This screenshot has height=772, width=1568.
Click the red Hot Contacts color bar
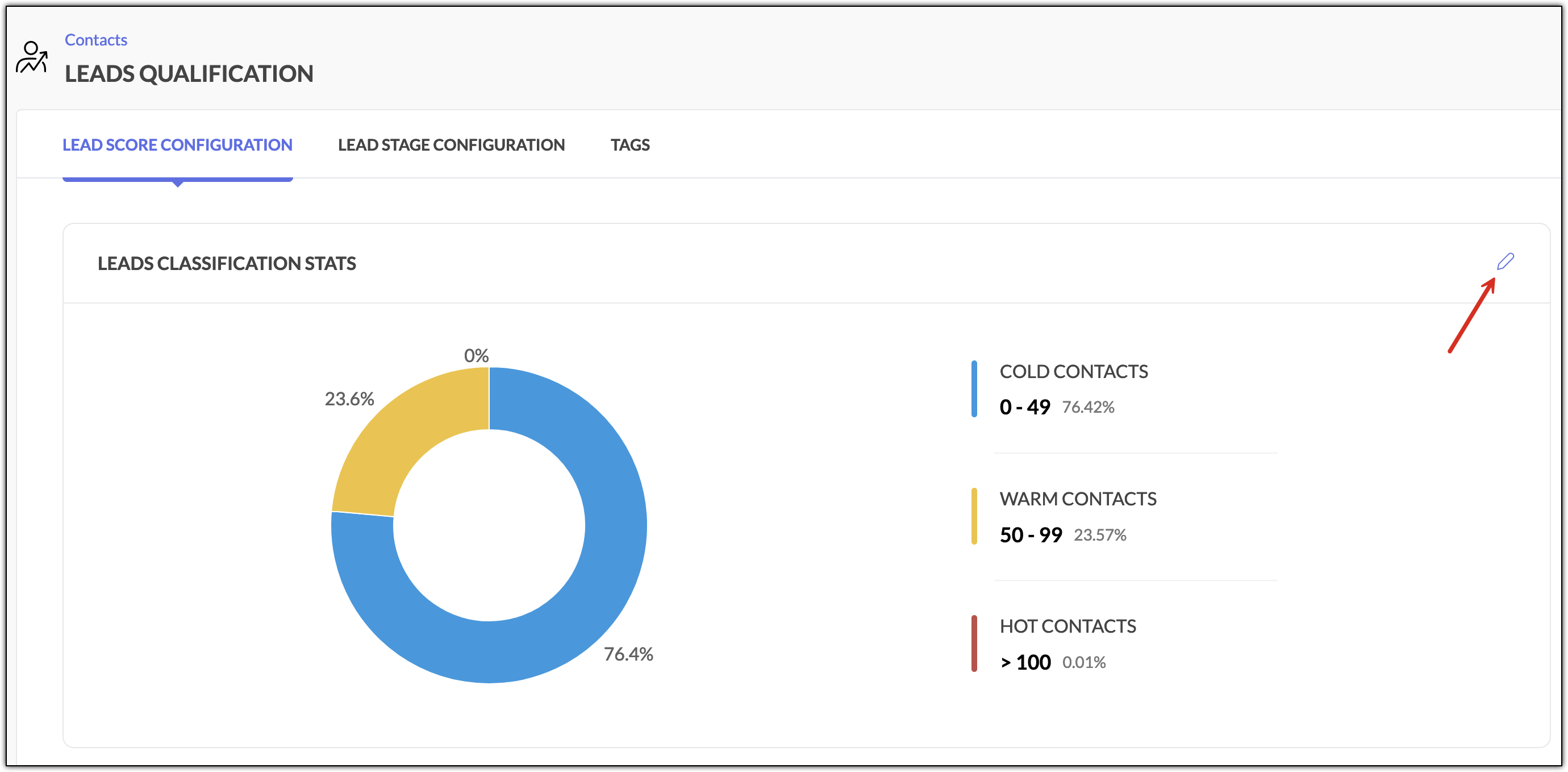[974, 644]
